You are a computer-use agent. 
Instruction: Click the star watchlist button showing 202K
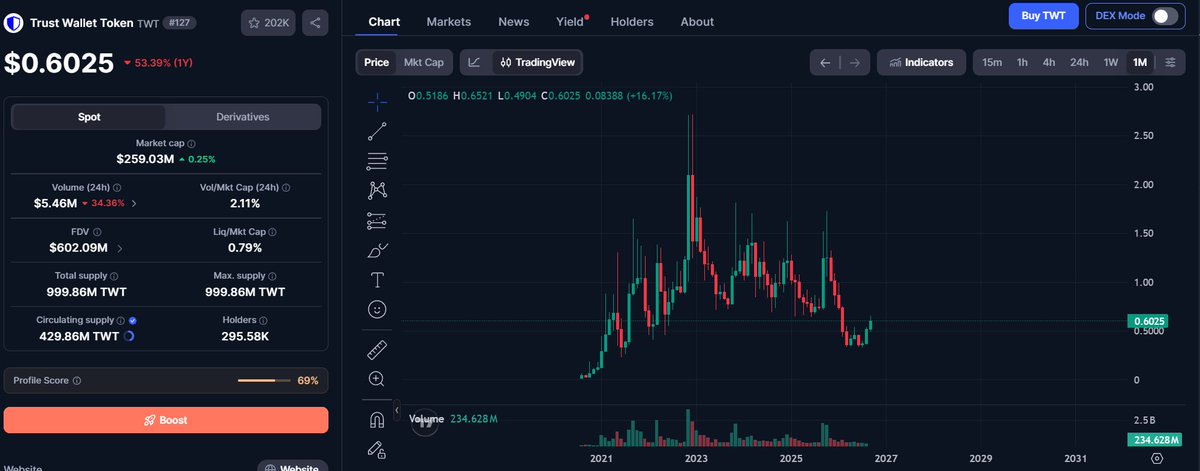[268, 22]
